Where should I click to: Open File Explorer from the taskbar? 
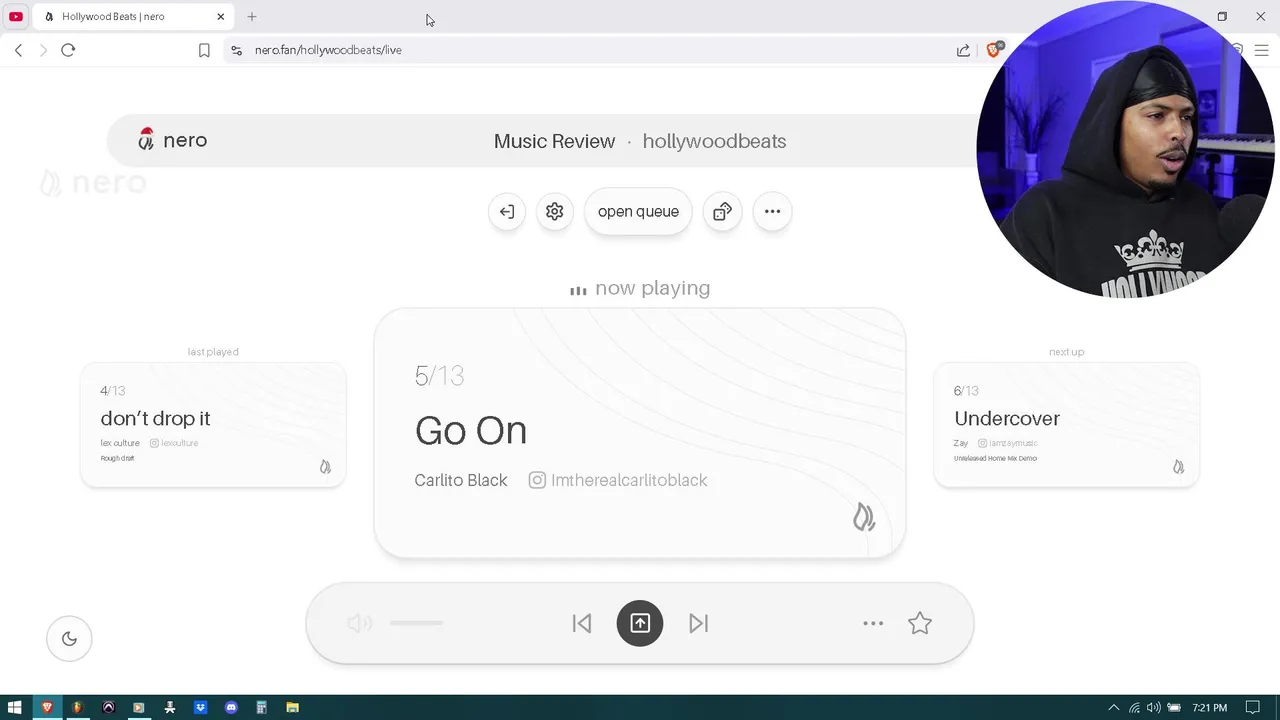tap(292, 708)
